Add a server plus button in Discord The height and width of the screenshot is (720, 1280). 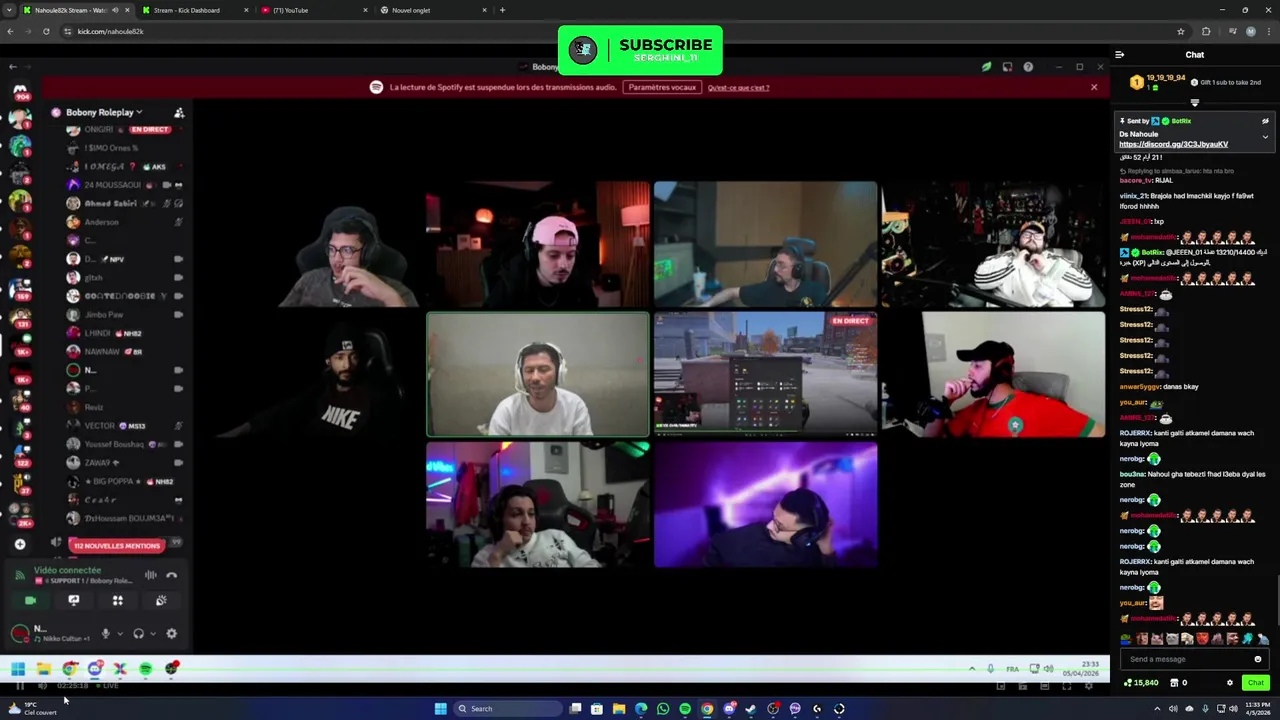(20, 544)
